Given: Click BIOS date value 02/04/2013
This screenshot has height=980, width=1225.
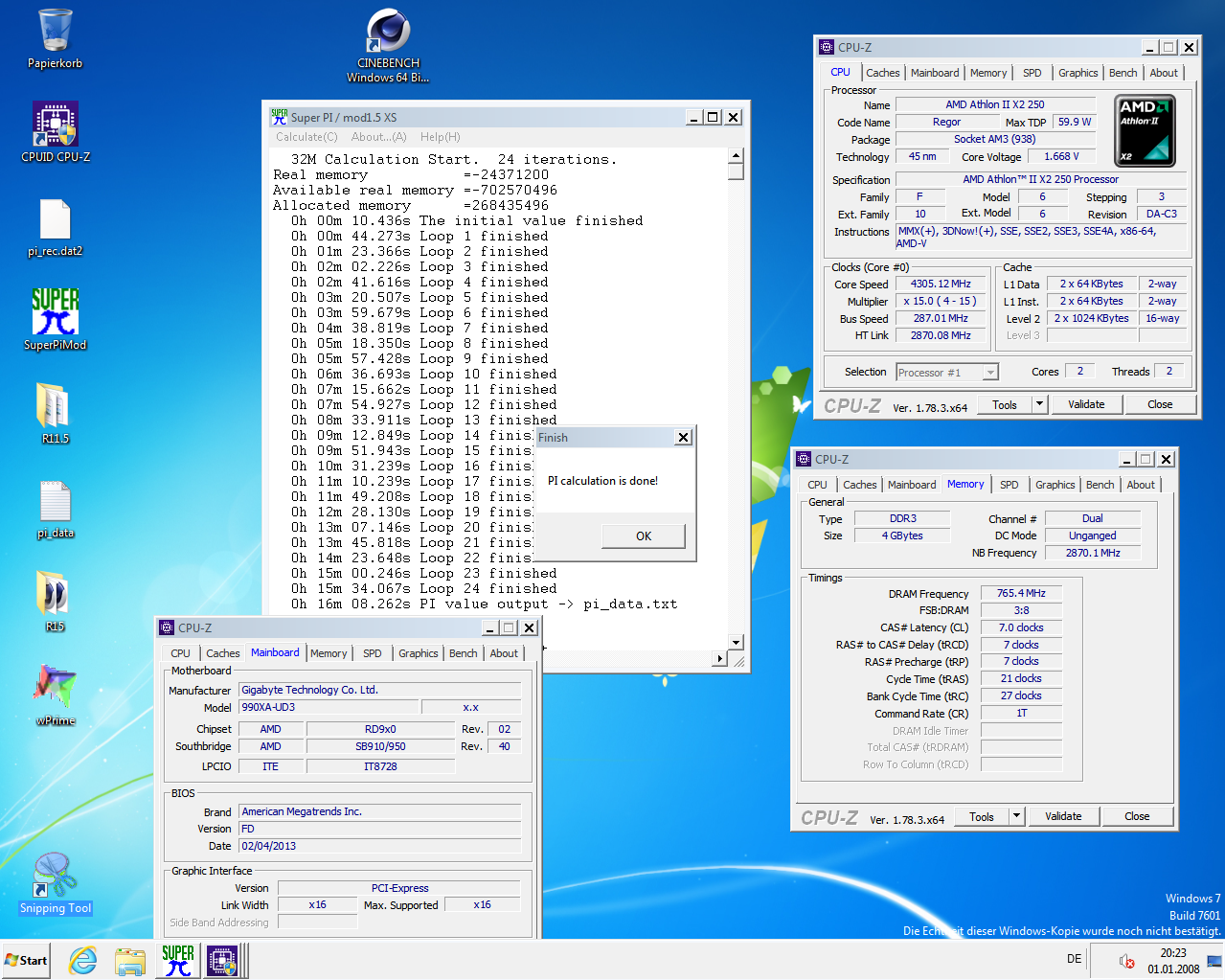Looking at the screenshot, I should 380,846.
